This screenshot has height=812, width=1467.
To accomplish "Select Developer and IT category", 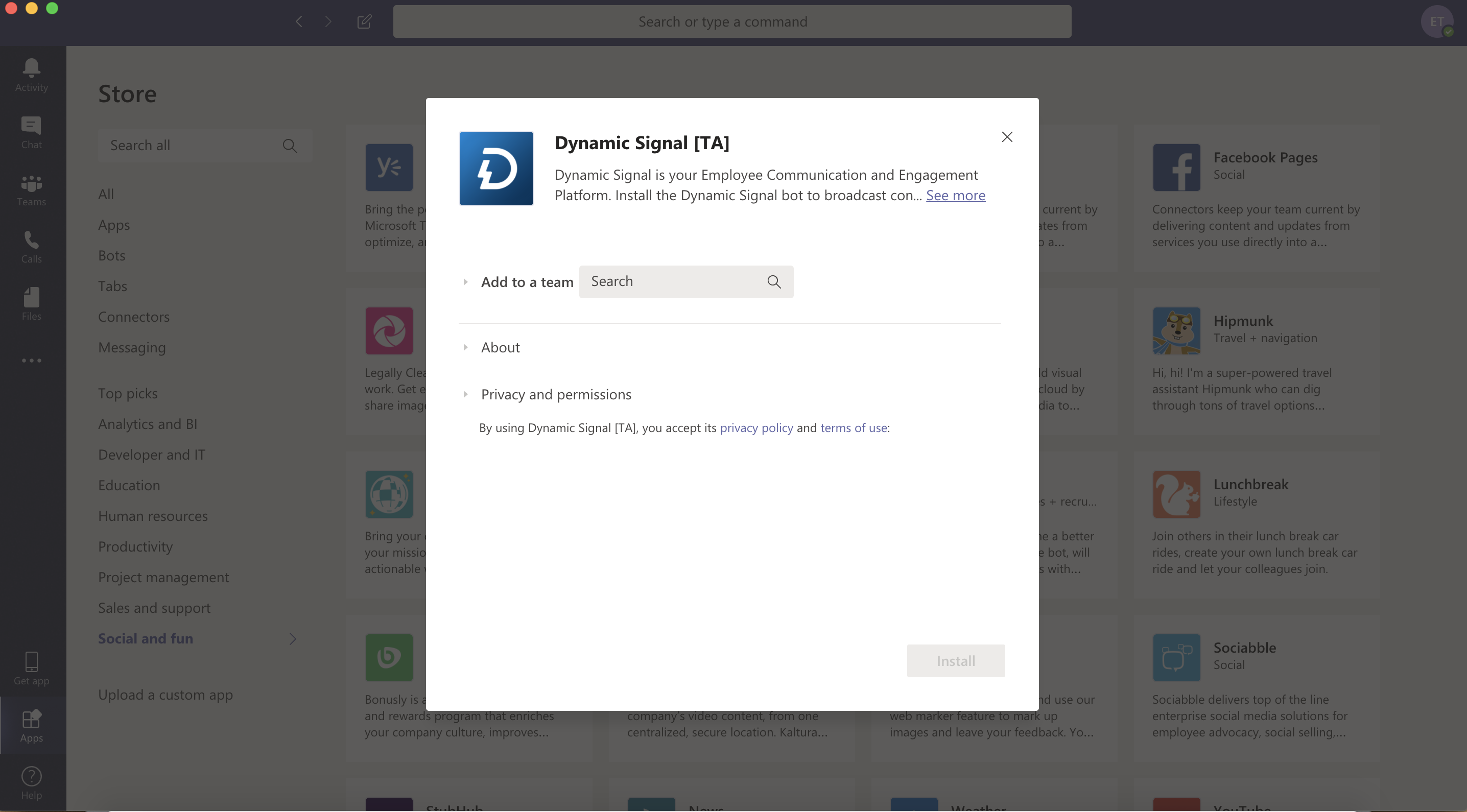I will click(x=152, y=455).
